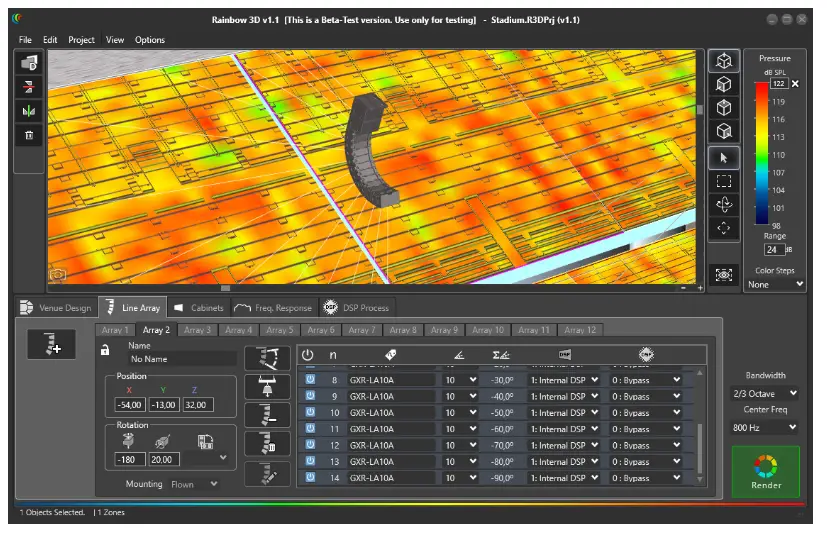Open the Bandwidth 2/3 Octave dropdown
This screenshot has height=534, width=827.
tap(765, 394)
